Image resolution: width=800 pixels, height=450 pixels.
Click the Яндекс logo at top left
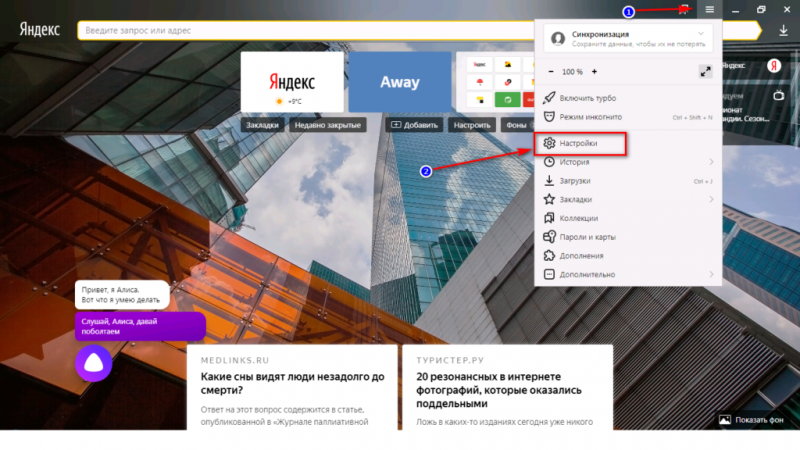click(x=39, y=30)
